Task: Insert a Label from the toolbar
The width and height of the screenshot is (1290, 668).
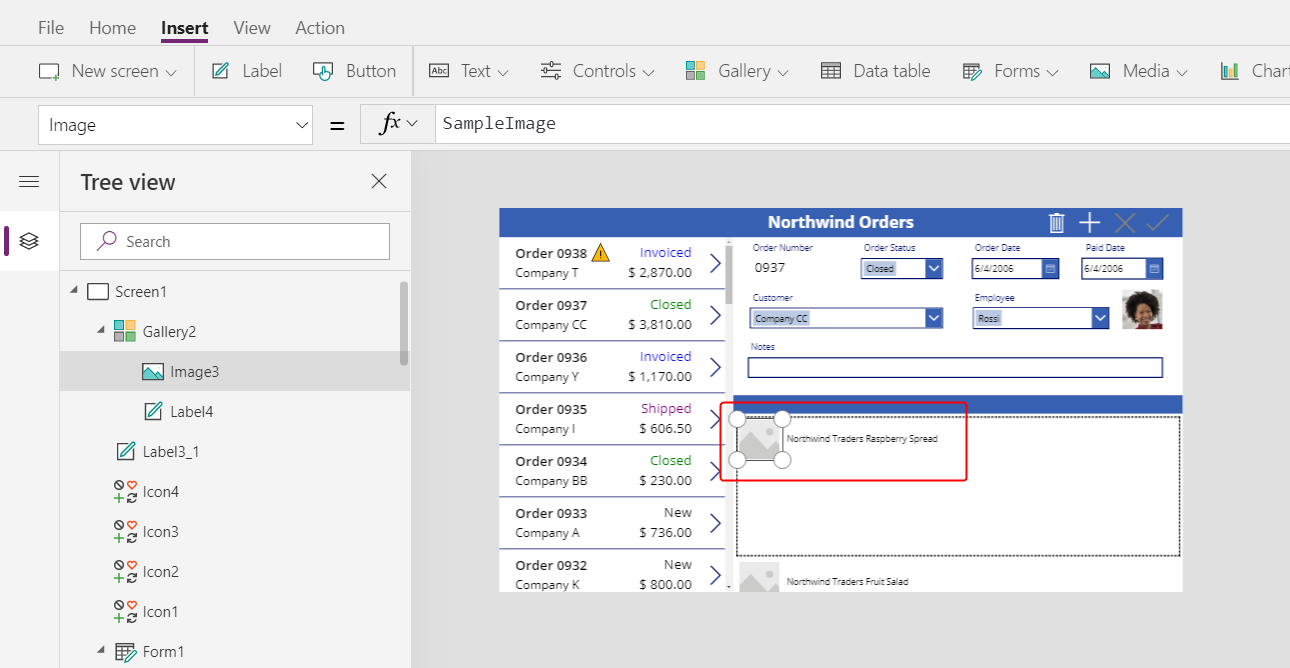Action: [246, 71]
